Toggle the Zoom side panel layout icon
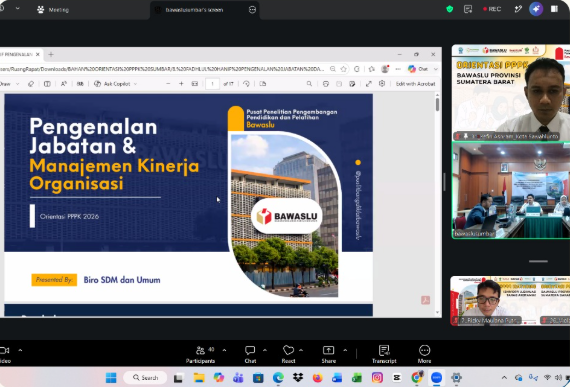 click(x=554, y=9)
